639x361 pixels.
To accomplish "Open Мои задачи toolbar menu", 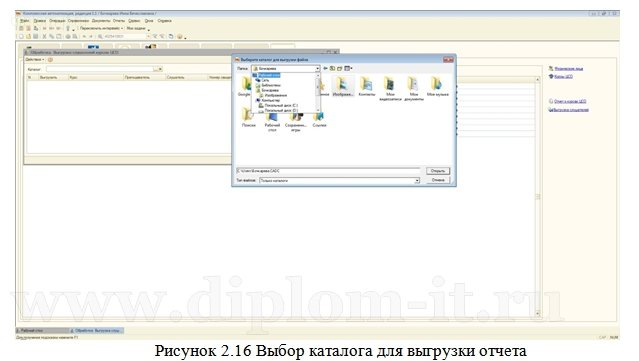I will [137, 29].
